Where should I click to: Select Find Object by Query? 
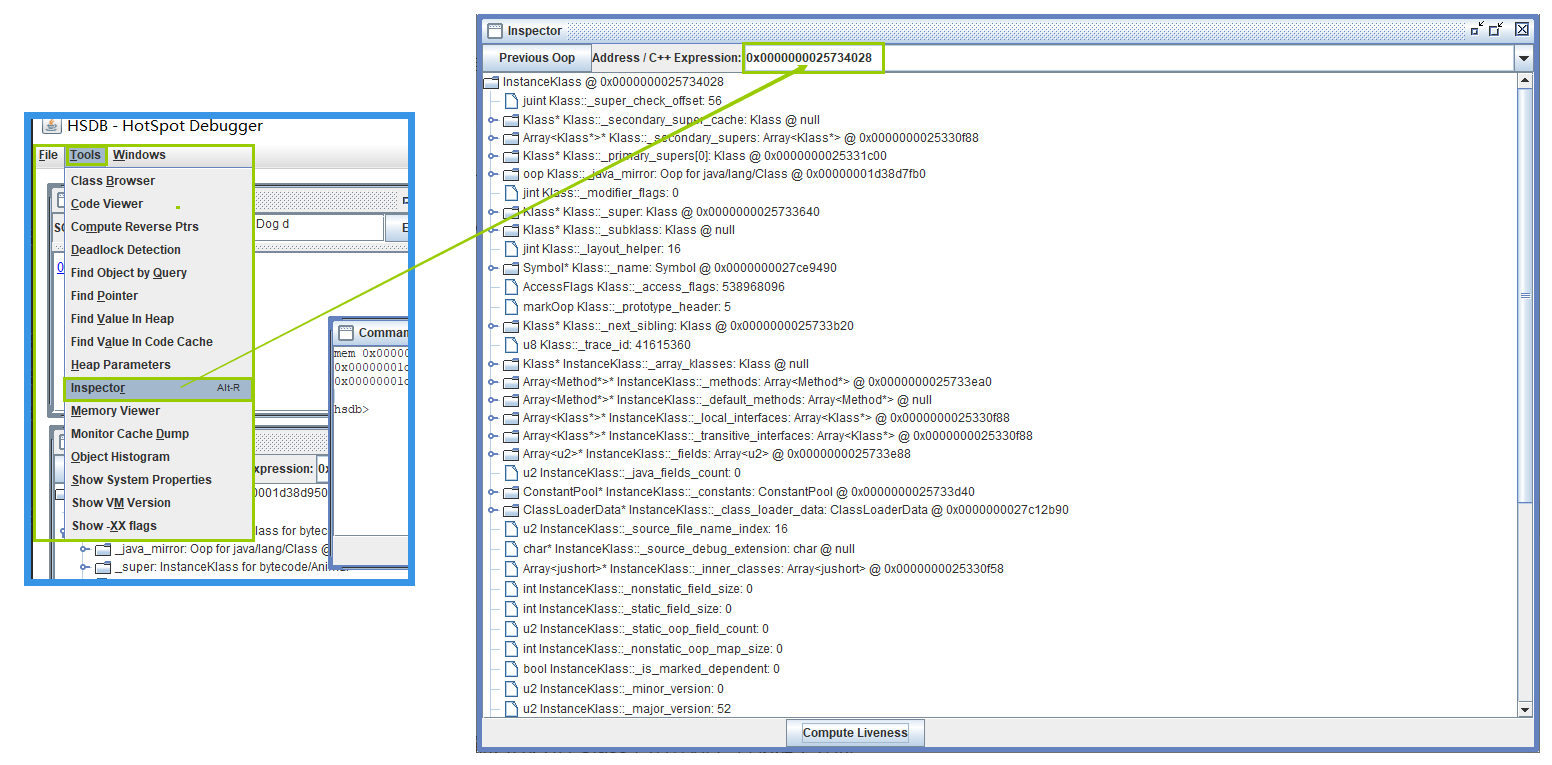tap(158, 273)
